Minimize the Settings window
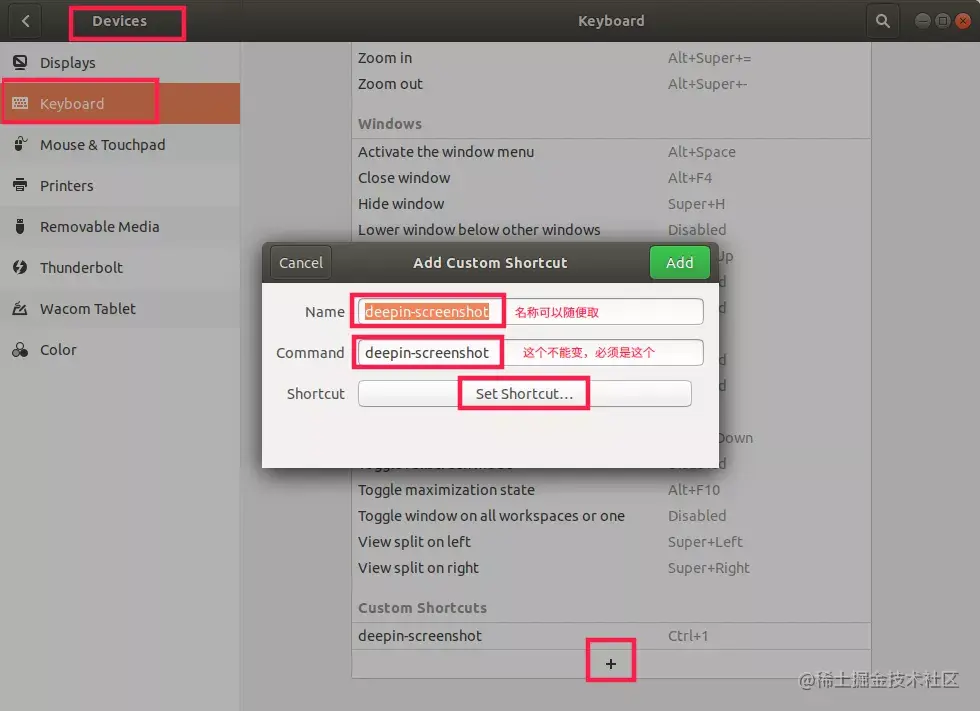980x711 pixels. (922, 21)
